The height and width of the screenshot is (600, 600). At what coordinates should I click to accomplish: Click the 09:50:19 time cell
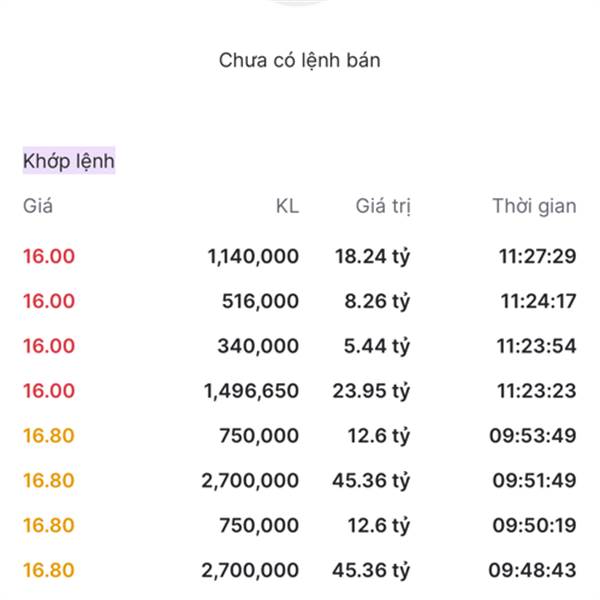[534, 526]
